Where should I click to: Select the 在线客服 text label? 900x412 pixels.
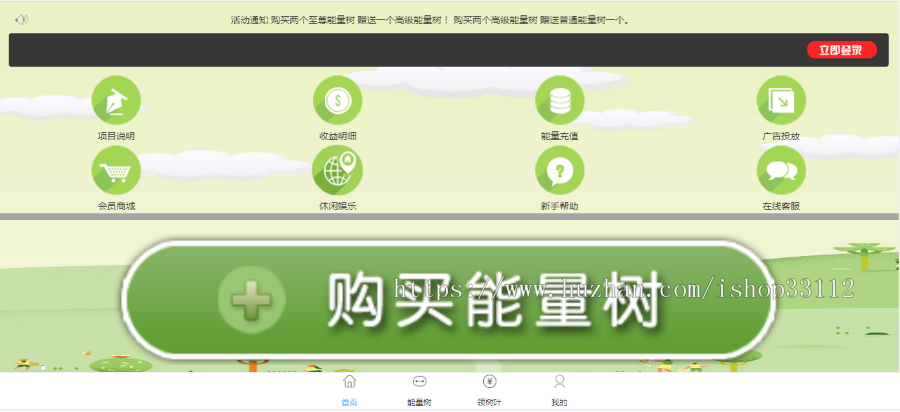781,206
